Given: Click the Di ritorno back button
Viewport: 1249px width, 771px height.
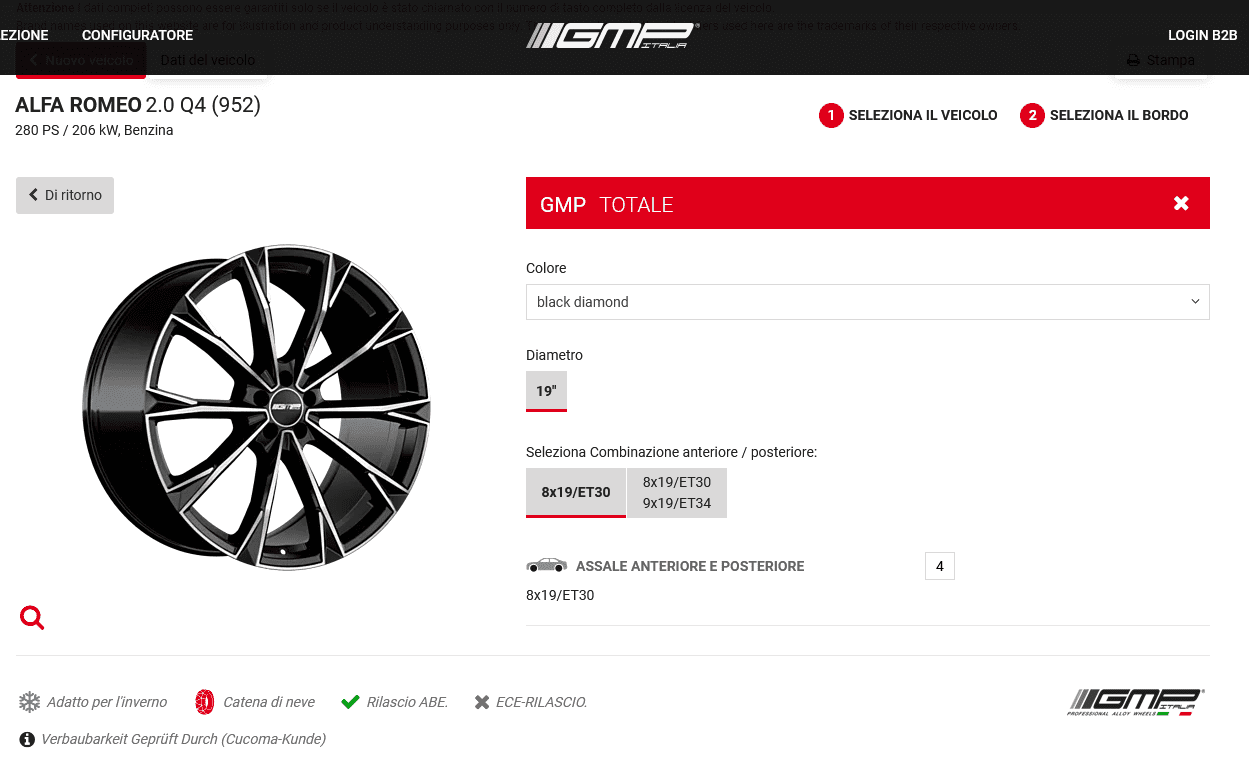Looking at the screenshot, I should 65,195.
